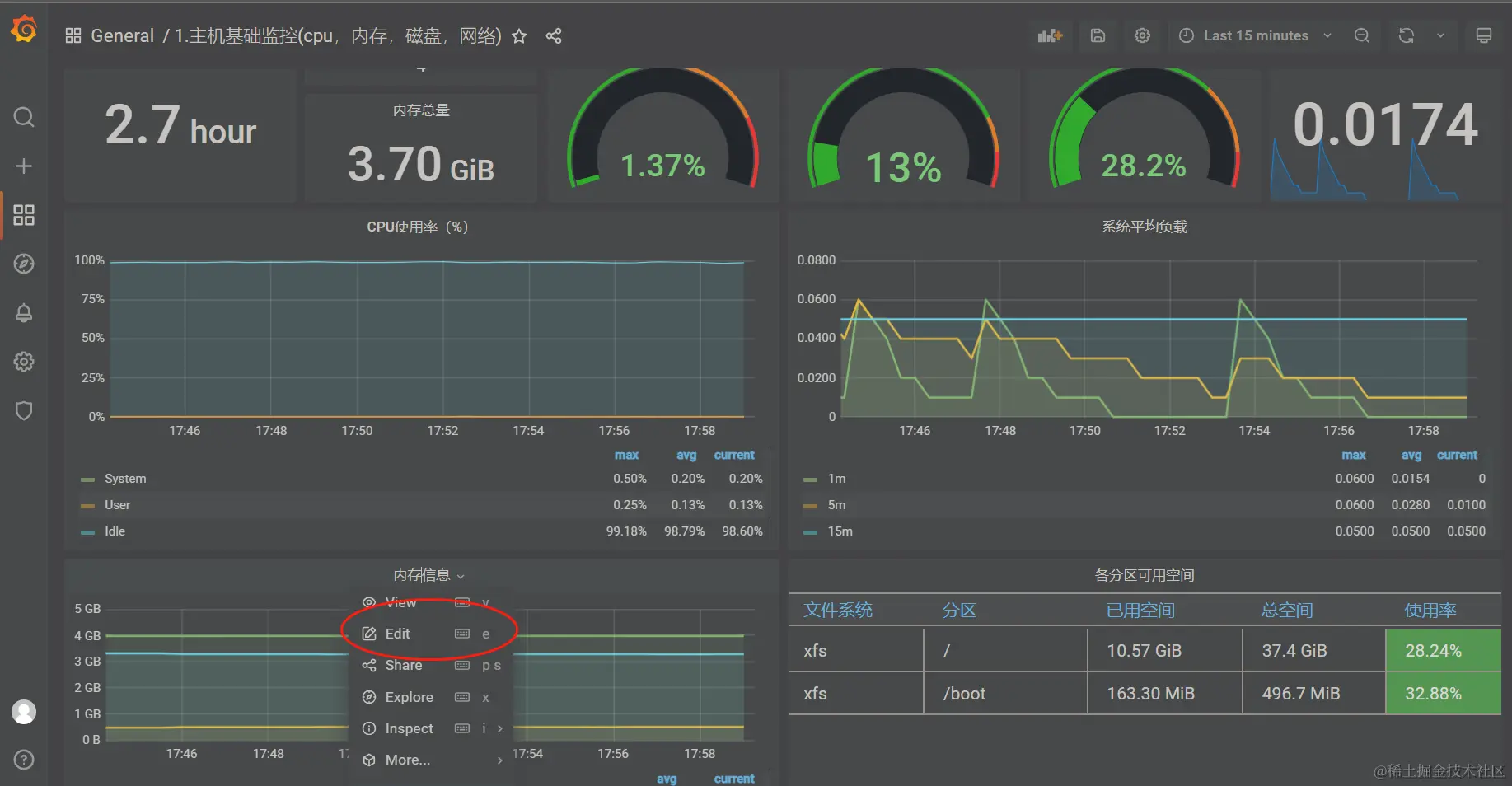Select Edit from the panel menu
This screenshot has height=786, width=1512.
429,634
